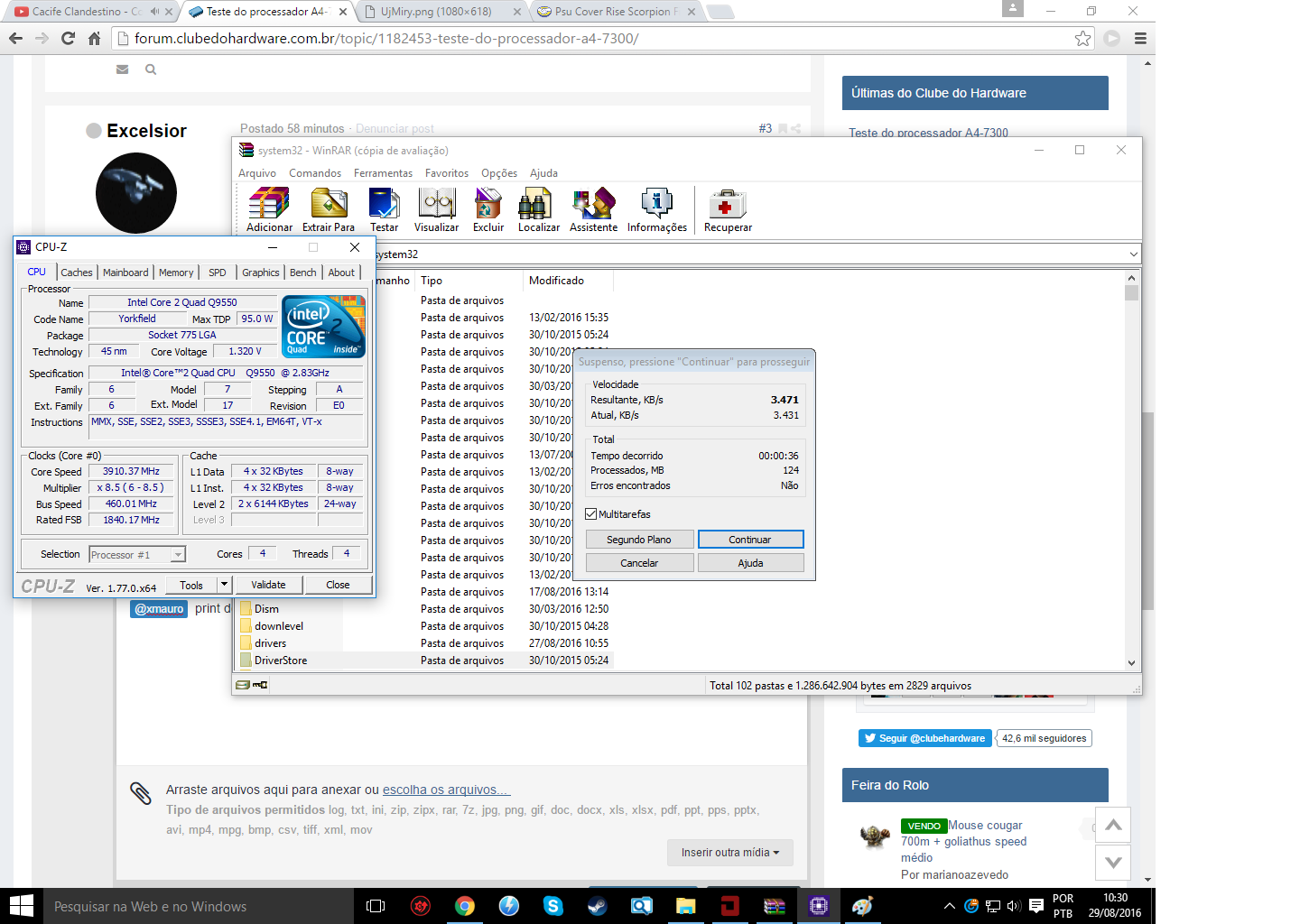1300x924 pixels.
Task: Open Chrome from the taskbar
Action: click(465, 906)
